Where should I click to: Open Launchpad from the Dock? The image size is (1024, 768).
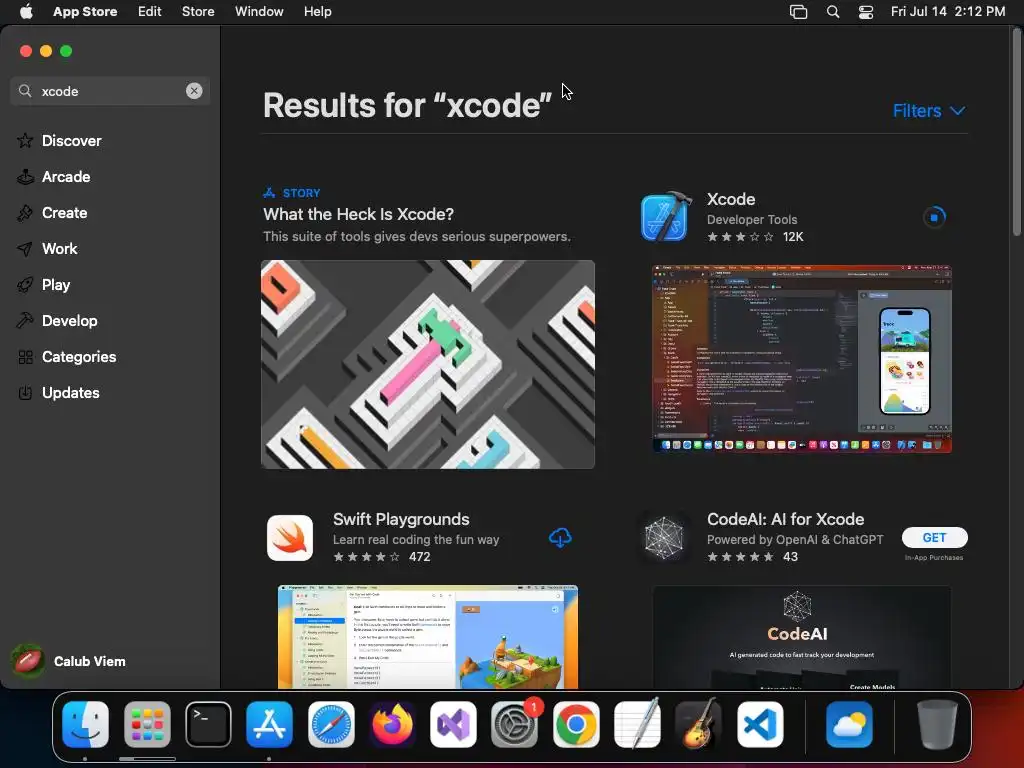coord(147,724)
